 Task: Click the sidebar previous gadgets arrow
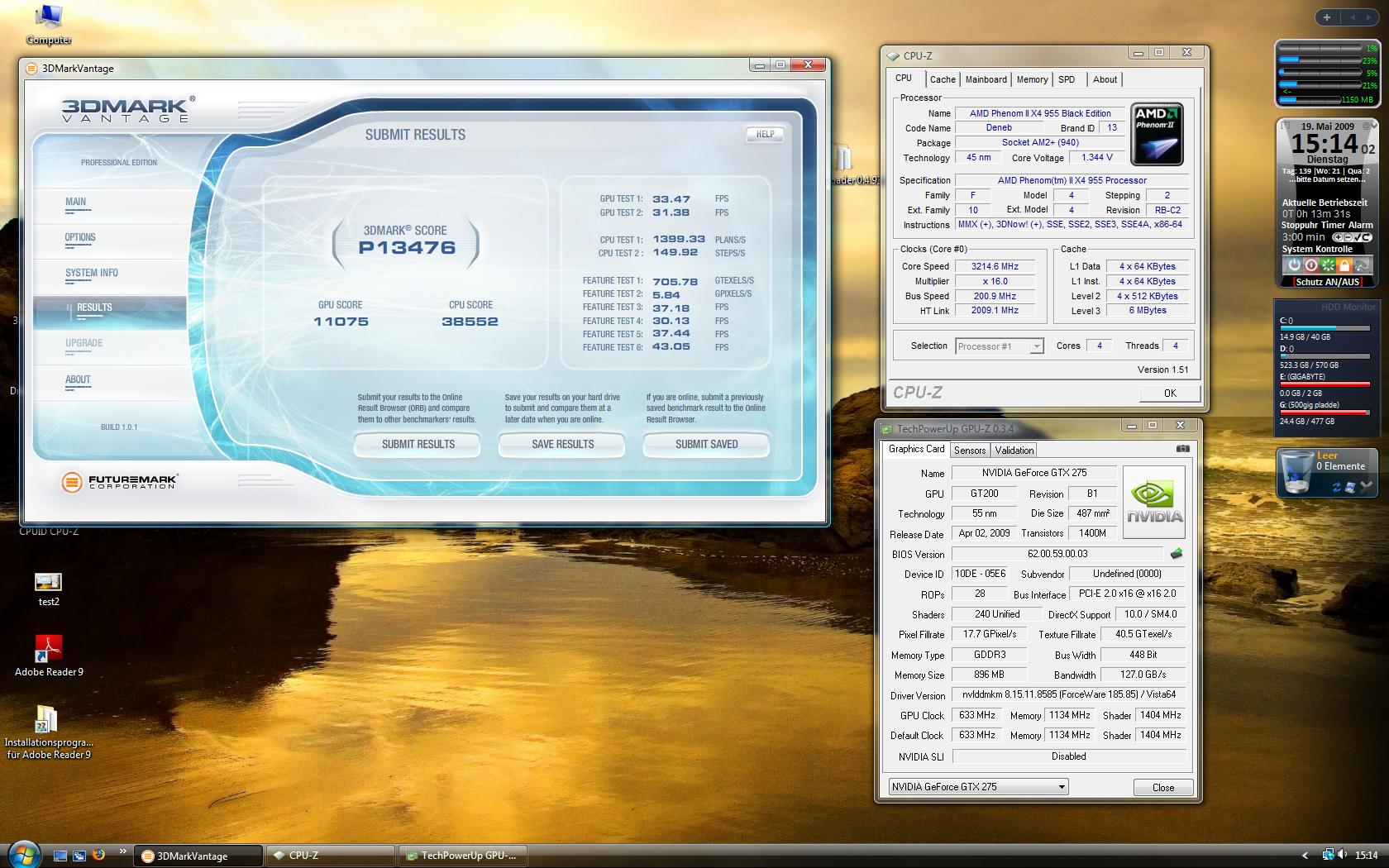click(x=1353, y=17)
